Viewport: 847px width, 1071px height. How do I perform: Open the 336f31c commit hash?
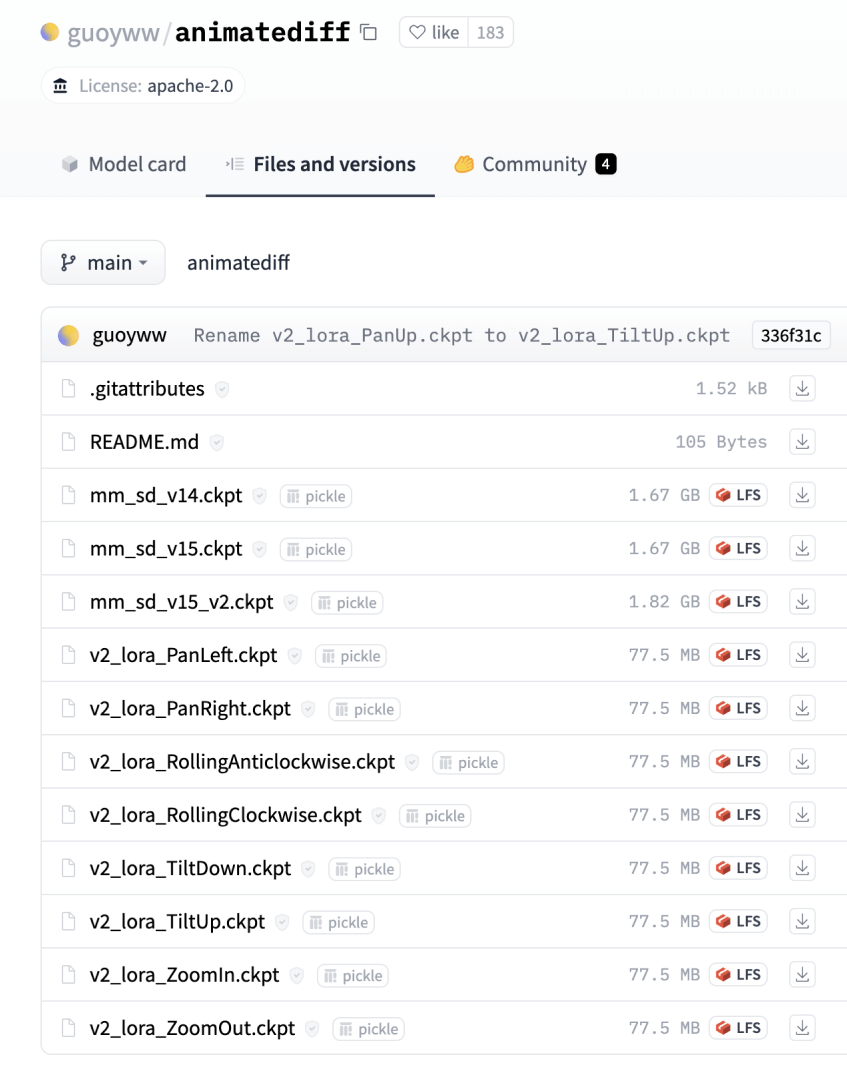click(x=790, y=335)
